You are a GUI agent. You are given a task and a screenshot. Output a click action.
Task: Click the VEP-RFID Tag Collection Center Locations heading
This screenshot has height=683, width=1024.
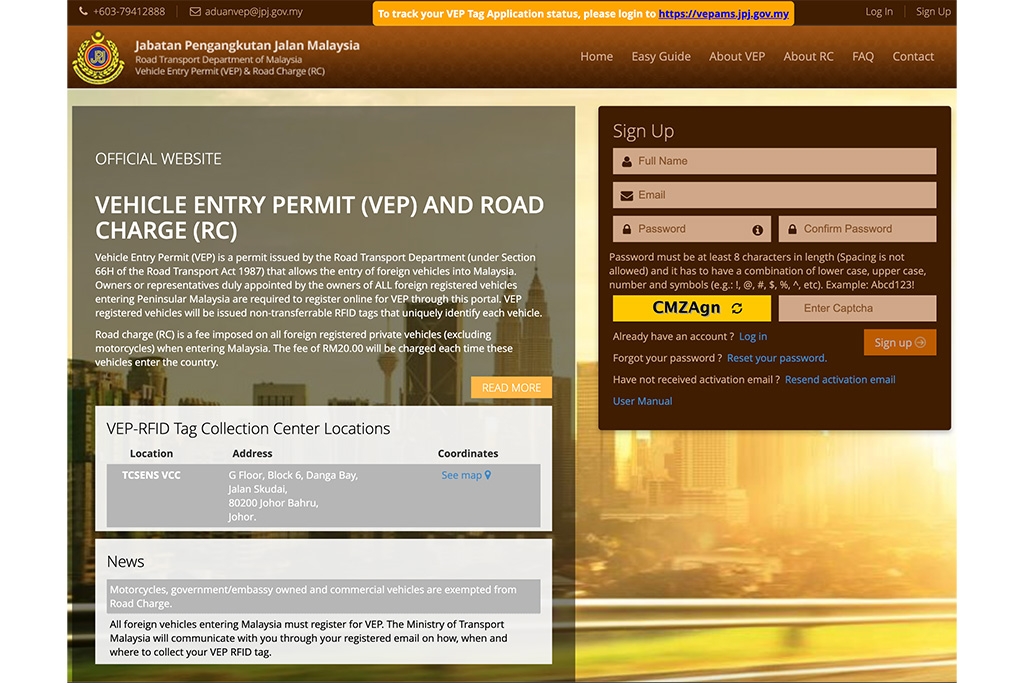[248, 428]
